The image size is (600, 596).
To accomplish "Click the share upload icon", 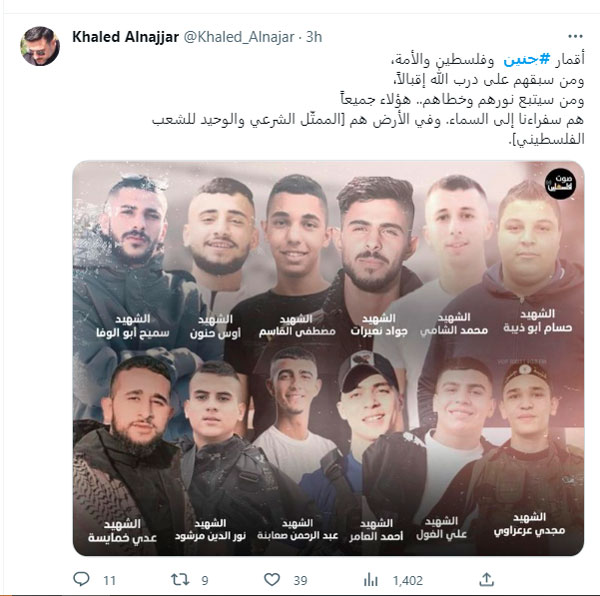I will (x=486, y=579).
